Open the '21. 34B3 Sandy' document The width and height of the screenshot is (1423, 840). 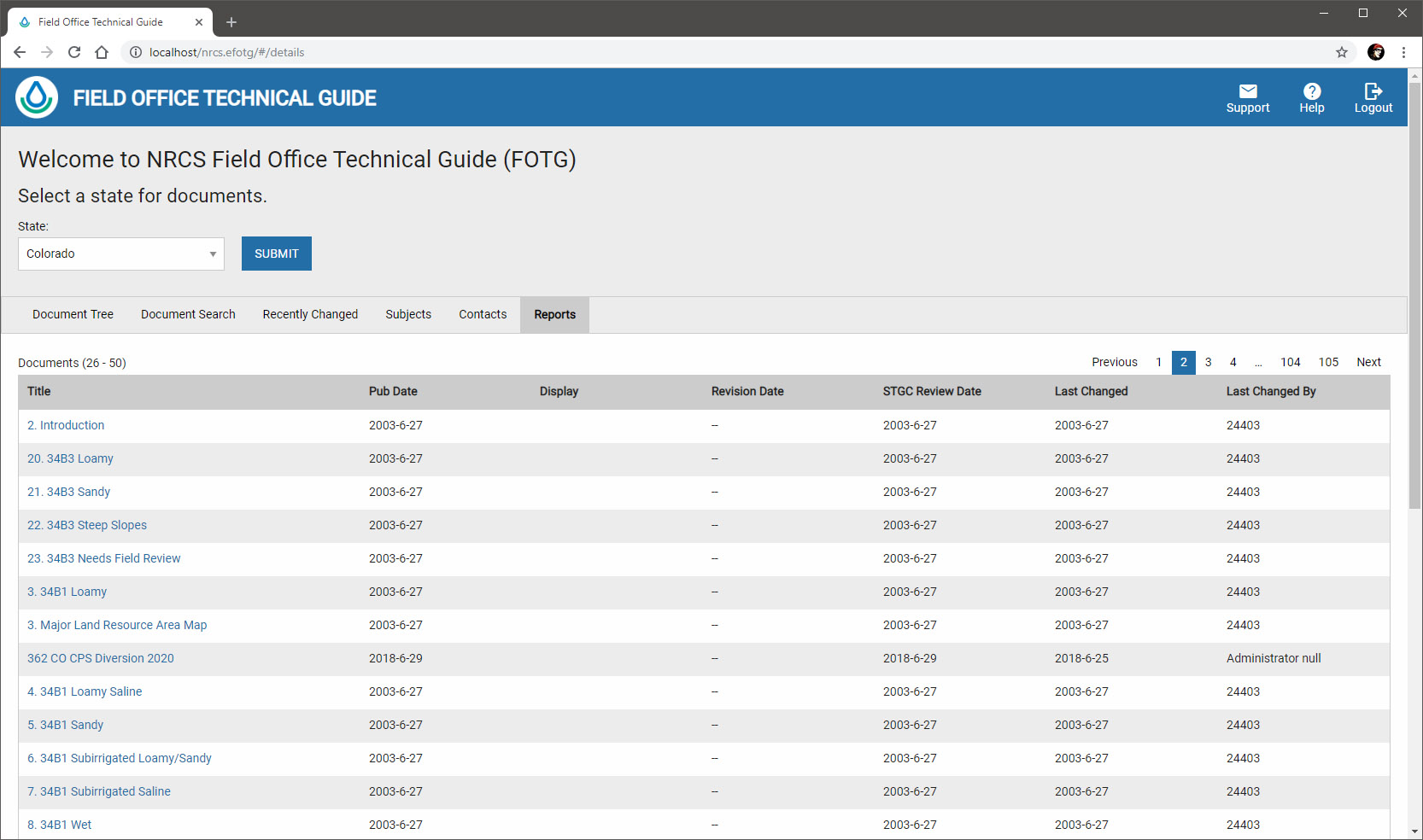[x=68, y=492]
